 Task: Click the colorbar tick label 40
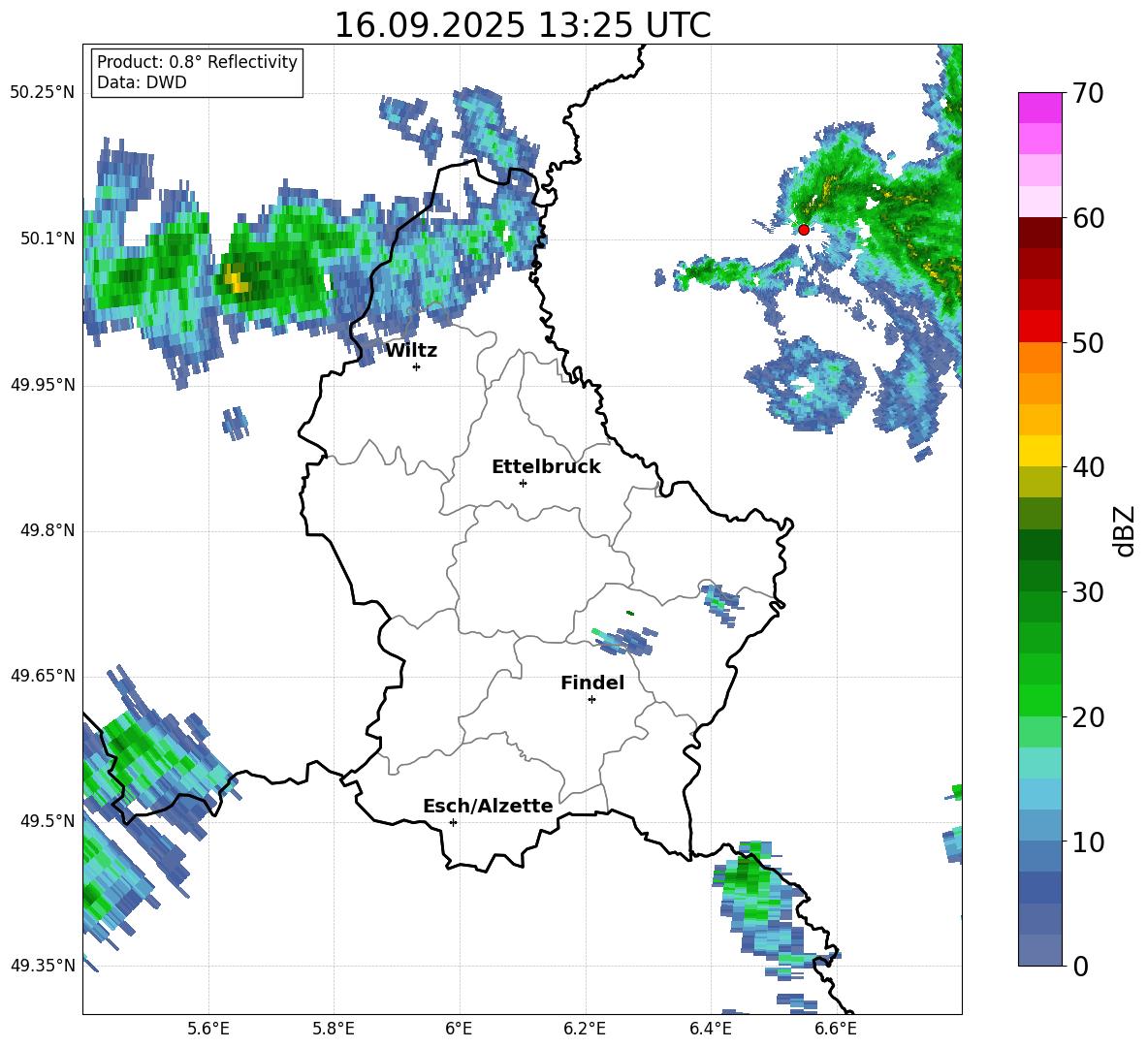[1088, 467]
